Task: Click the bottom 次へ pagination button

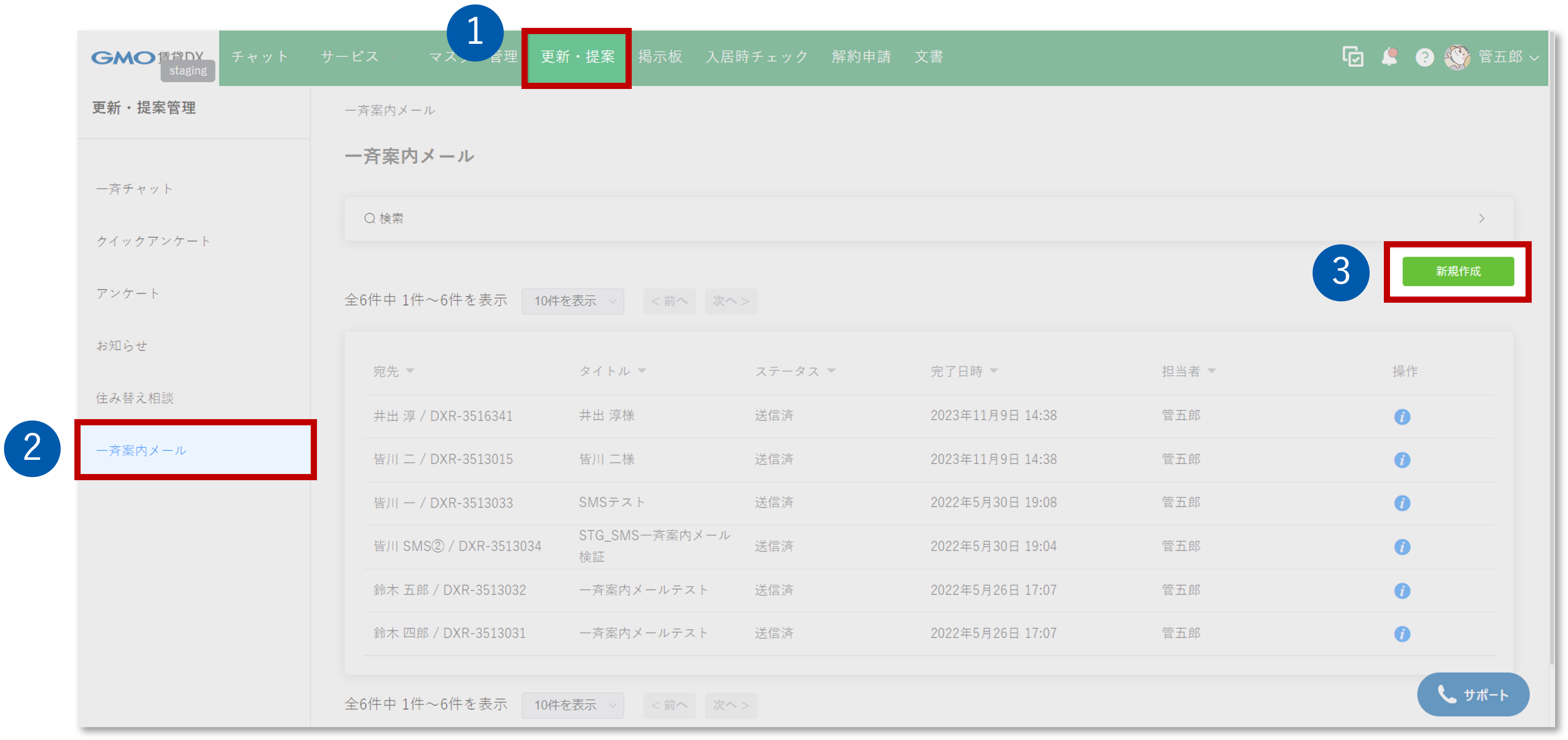Action: 730,705
